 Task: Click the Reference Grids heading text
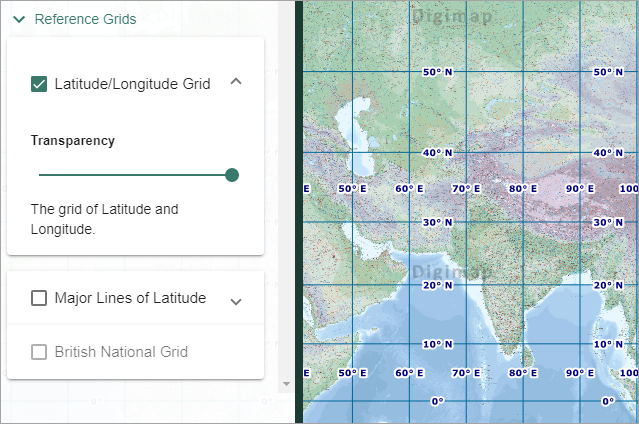coord(85,18)
